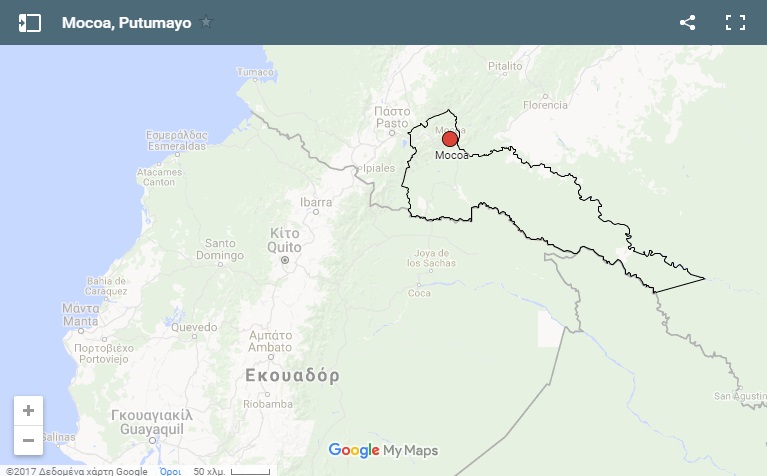Zoom in with the plus button
This screenshot has height=476, width=767.
click(x=28, y=410)
